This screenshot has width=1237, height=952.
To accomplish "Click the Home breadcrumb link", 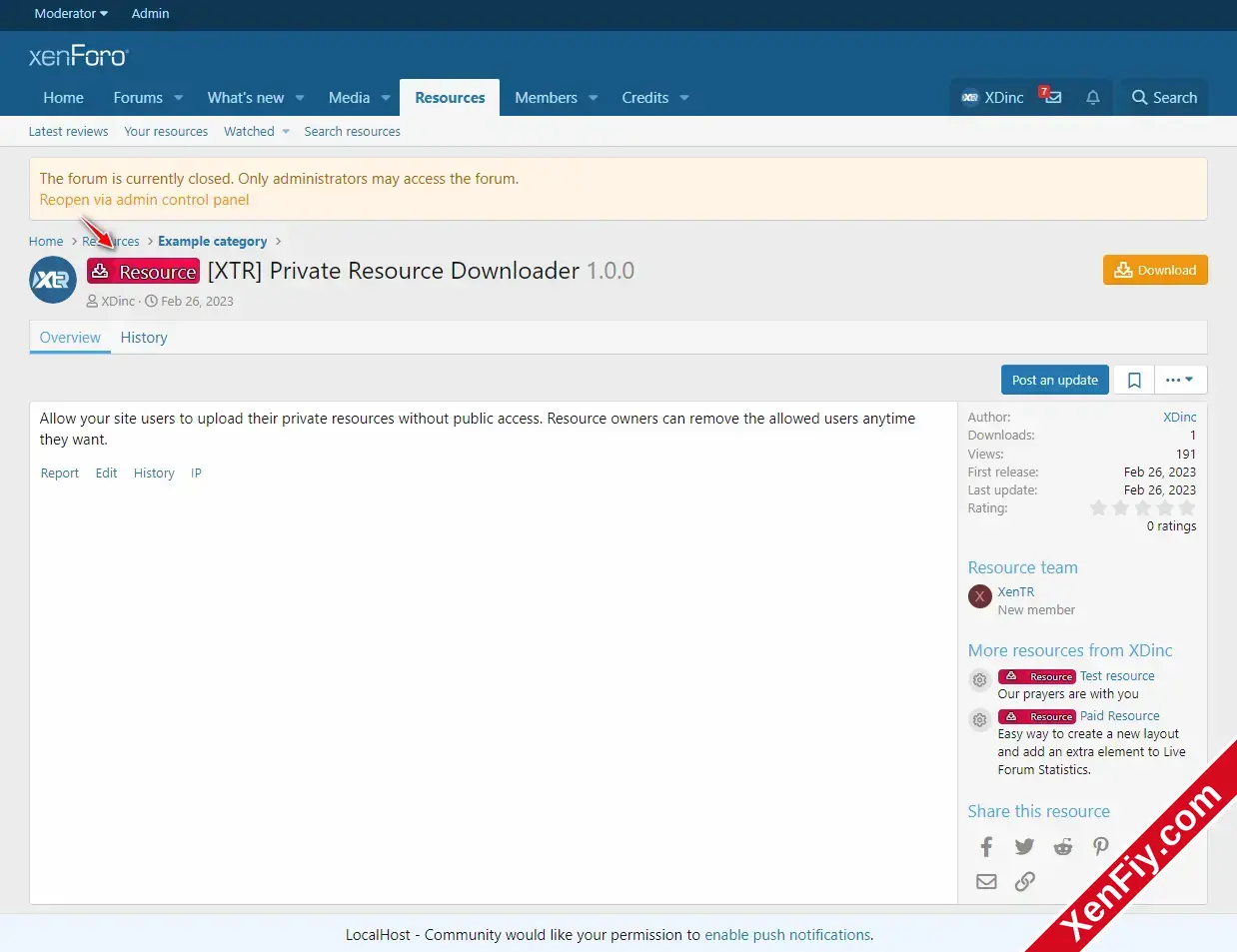I will [46, 242].
